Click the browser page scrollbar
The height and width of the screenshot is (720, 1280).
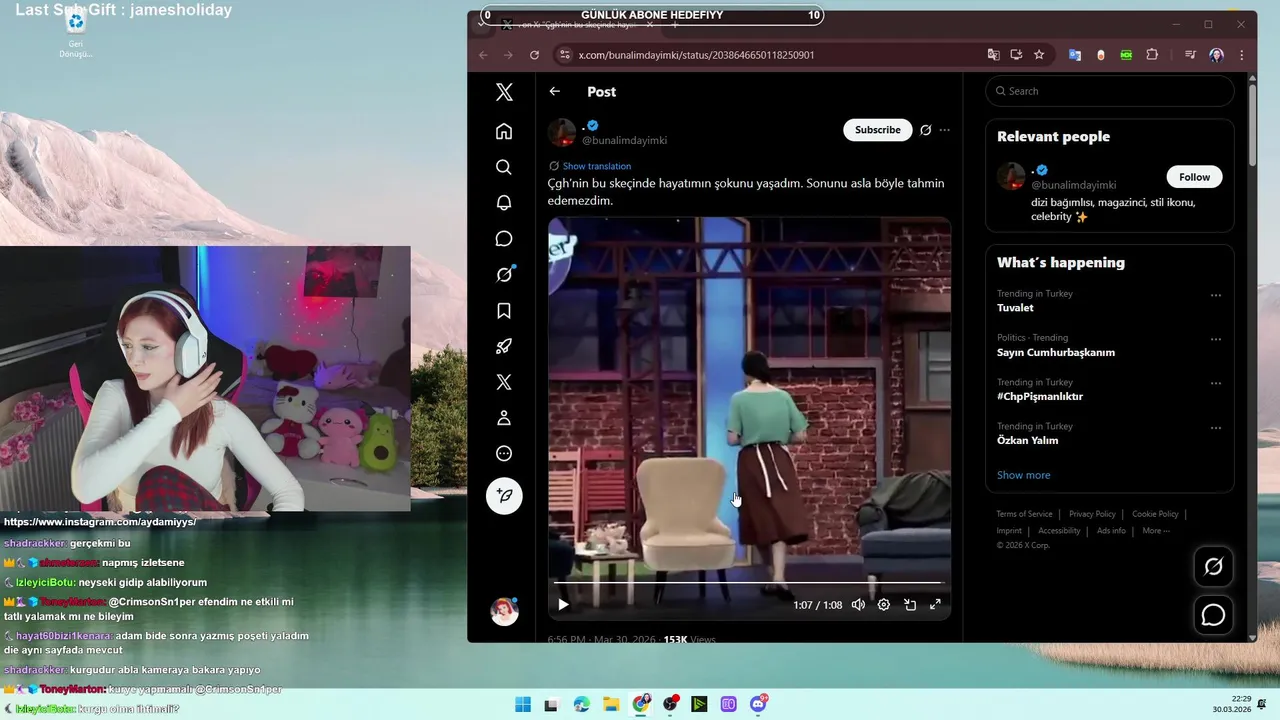[1252, 125]
